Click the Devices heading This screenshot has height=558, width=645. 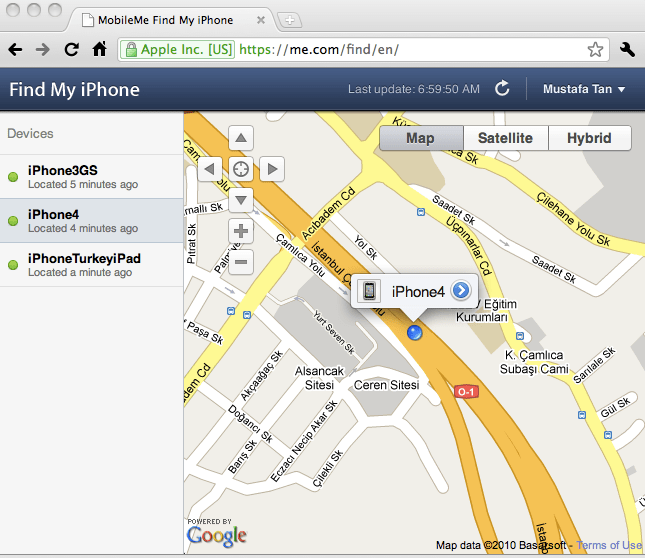point(30,134)
